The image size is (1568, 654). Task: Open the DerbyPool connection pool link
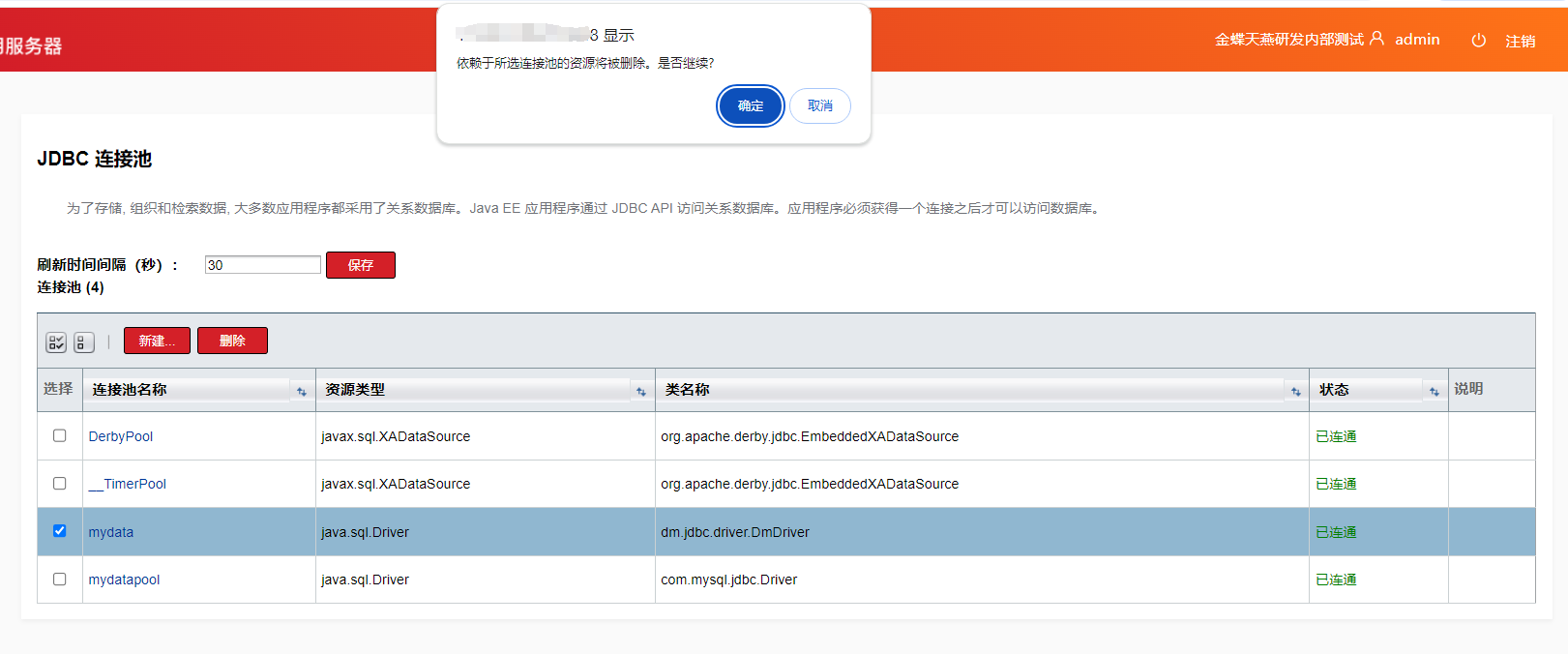[x=121, y=436]
